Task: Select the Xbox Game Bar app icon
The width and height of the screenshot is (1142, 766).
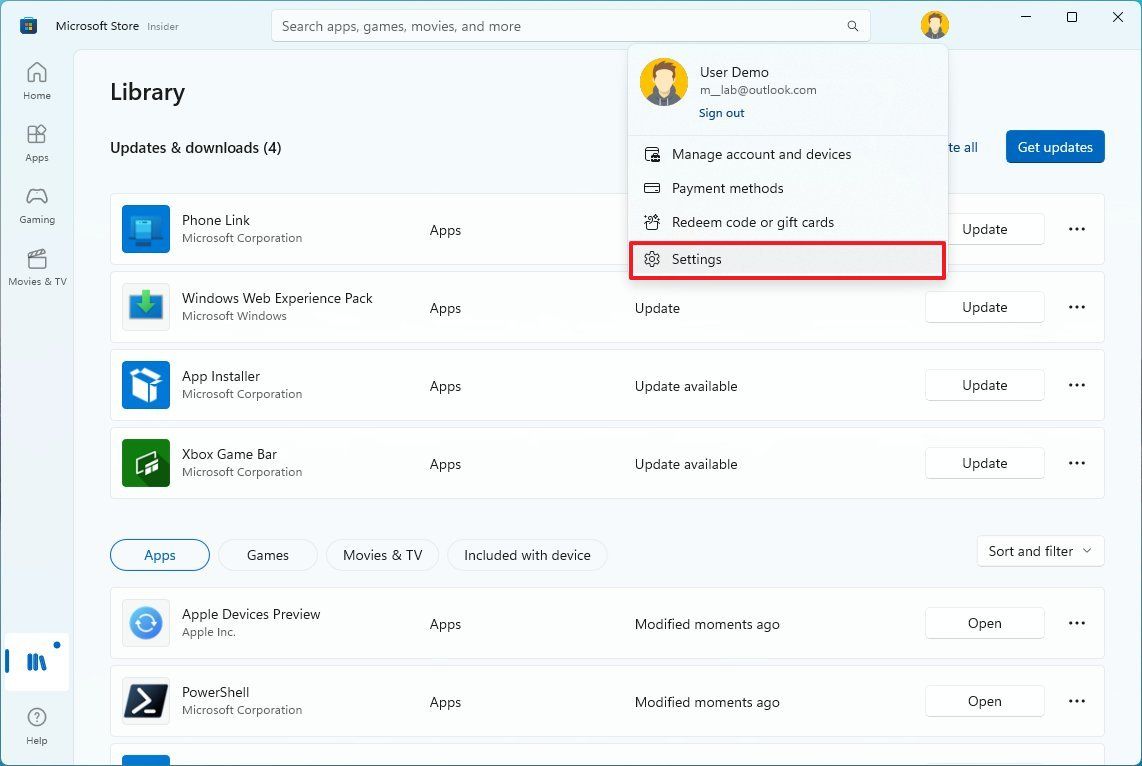Action: click(145, 463)
